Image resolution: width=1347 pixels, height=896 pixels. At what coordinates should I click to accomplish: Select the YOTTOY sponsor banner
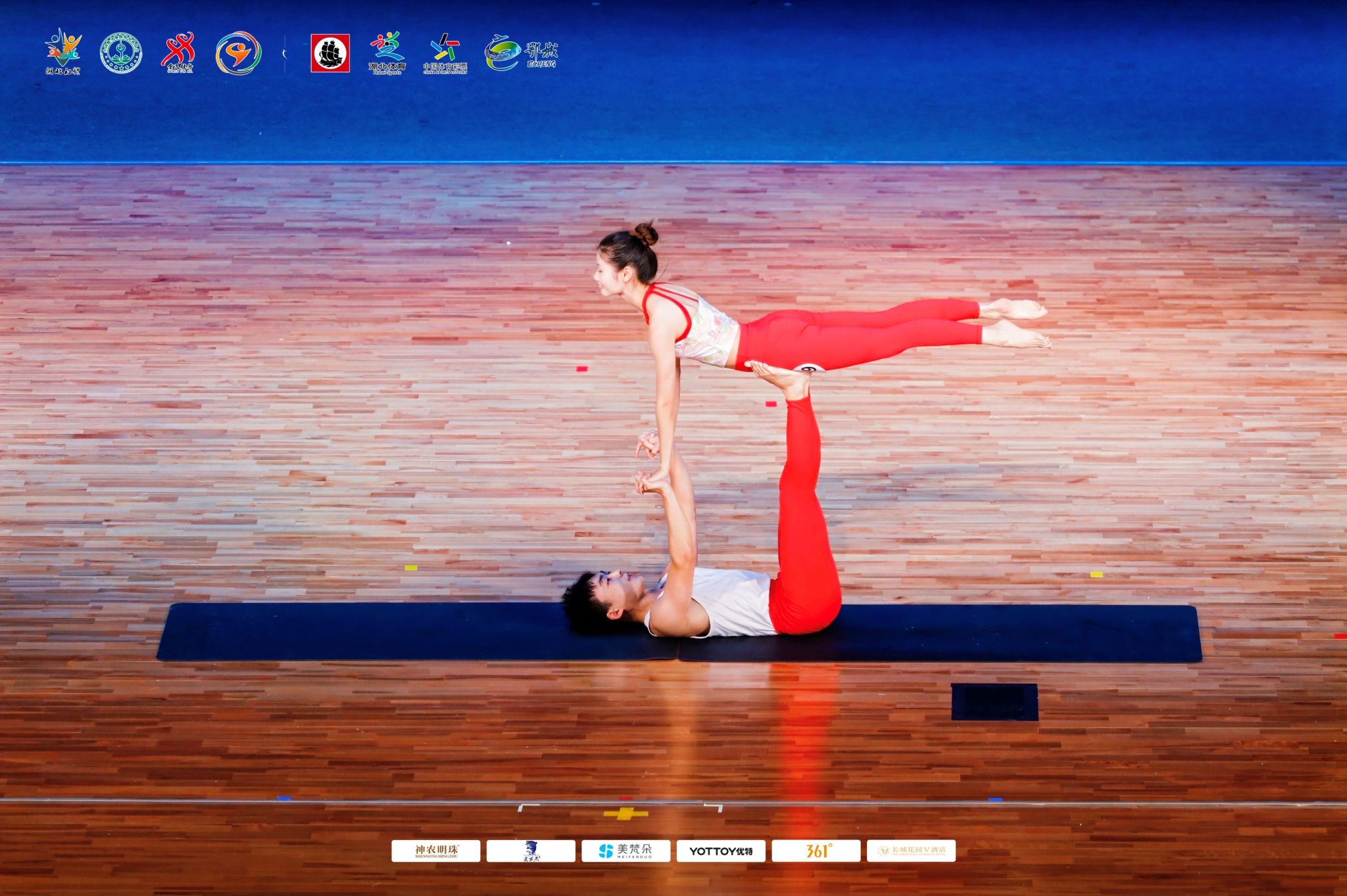coord(721,851)
